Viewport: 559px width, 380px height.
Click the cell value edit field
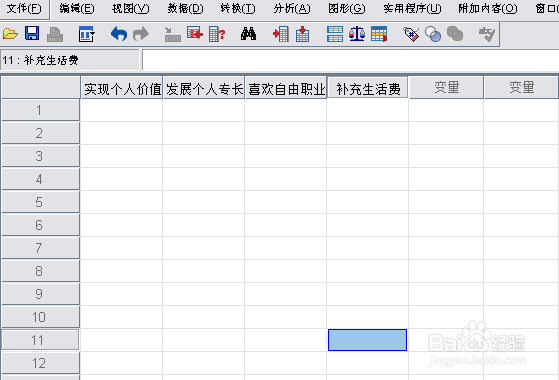350,60
